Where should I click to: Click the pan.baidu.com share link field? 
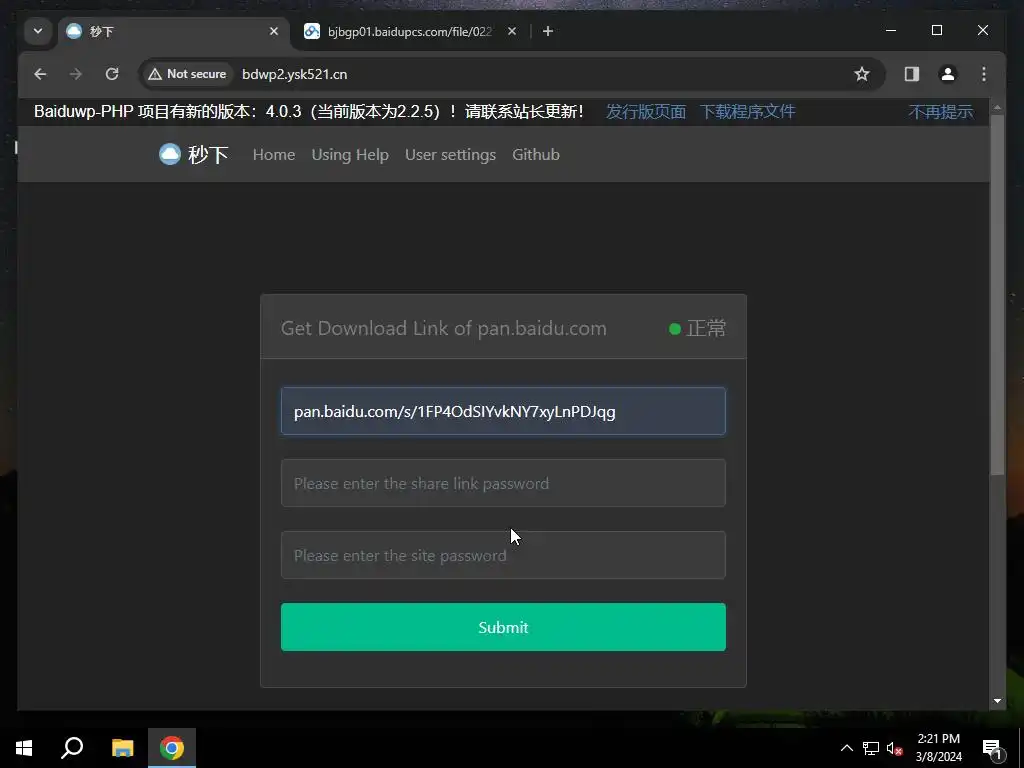pyautogui.click(x=503, y=411)
